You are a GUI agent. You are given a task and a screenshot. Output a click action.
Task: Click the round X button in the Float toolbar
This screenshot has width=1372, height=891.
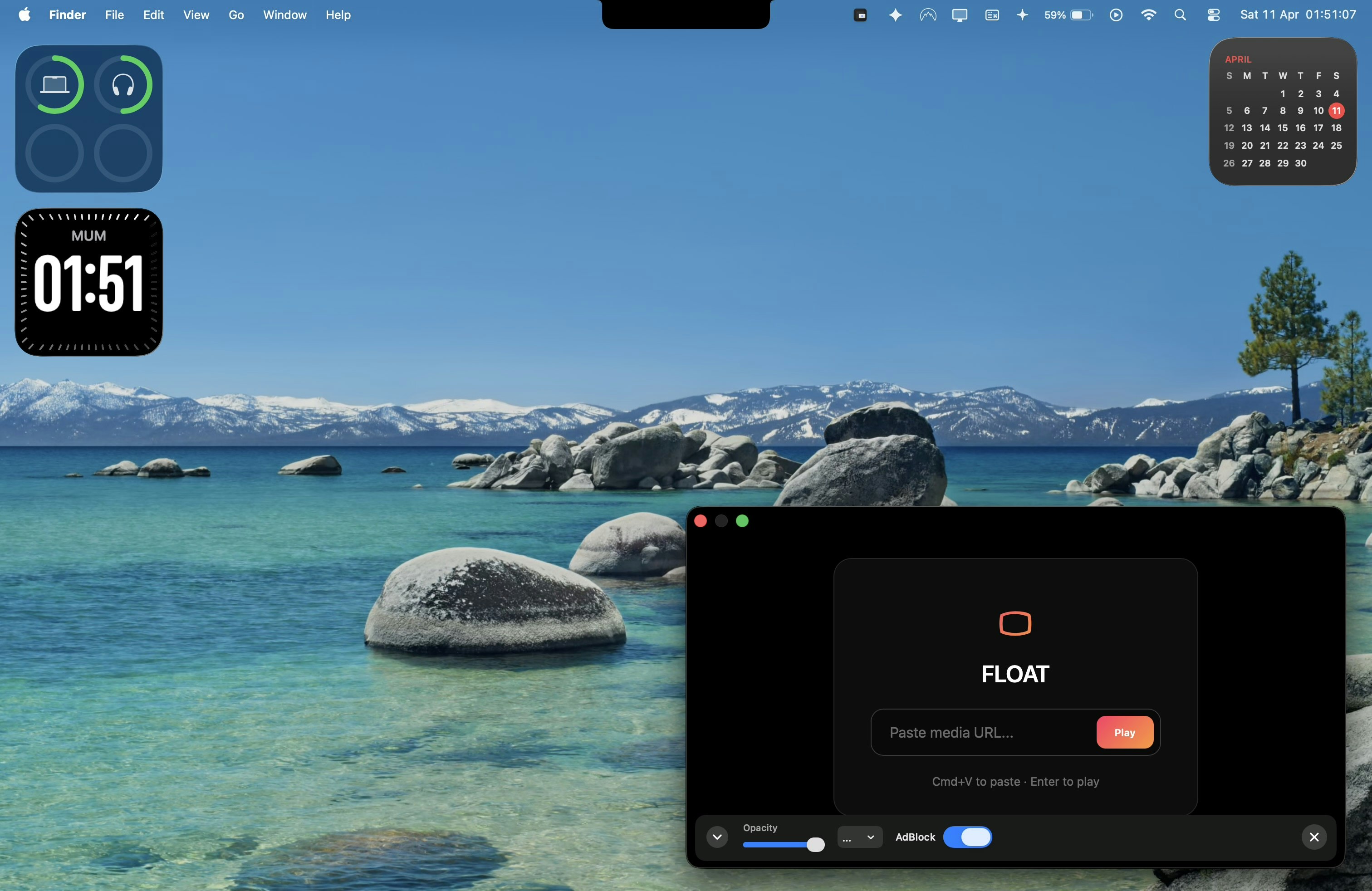(1314, 837)
